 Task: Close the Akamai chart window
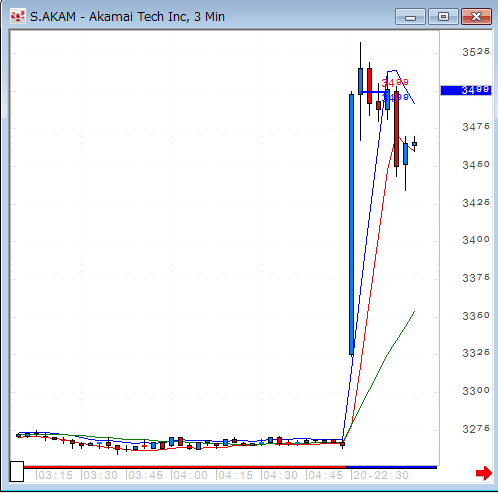477,17
